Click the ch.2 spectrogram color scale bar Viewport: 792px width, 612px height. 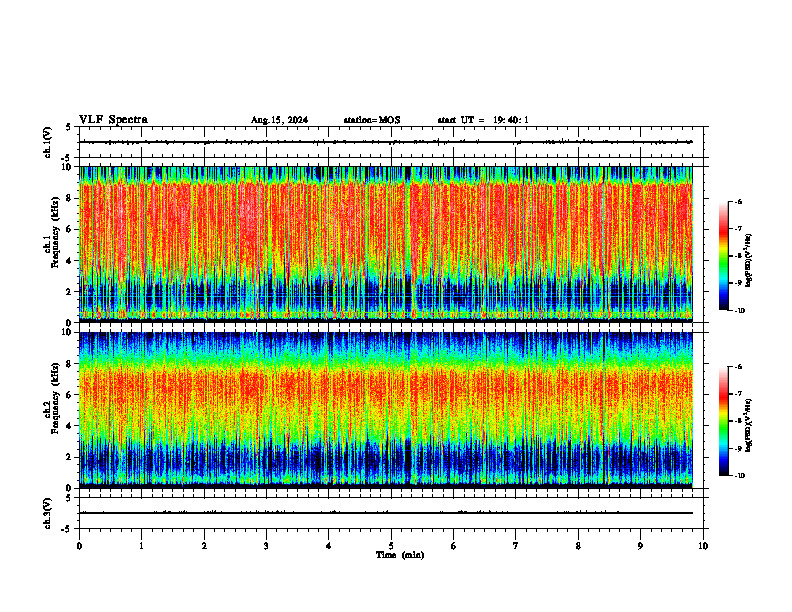point(723,421)
